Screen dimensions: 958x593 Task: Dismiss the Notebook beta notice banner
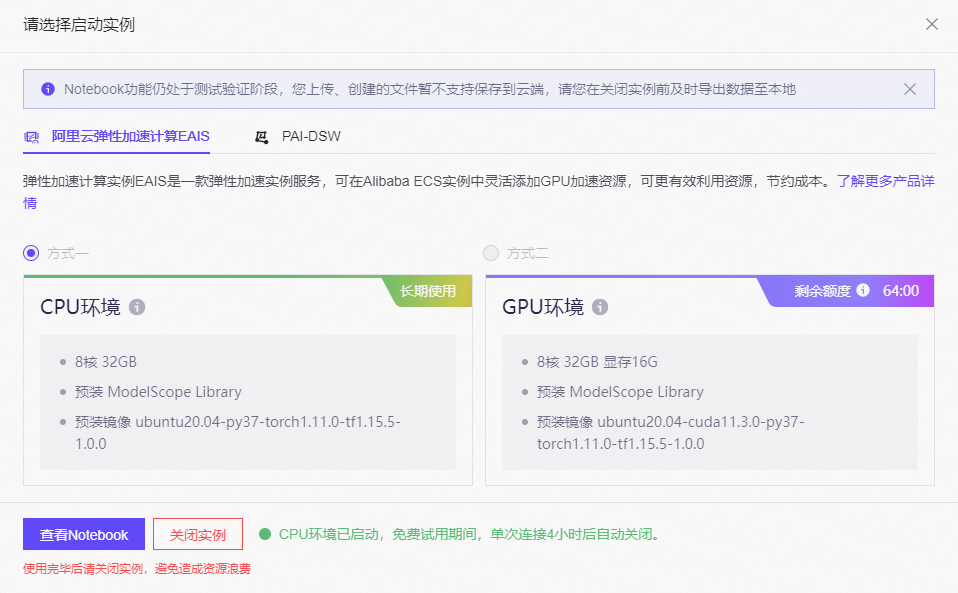tap(910, 89)
